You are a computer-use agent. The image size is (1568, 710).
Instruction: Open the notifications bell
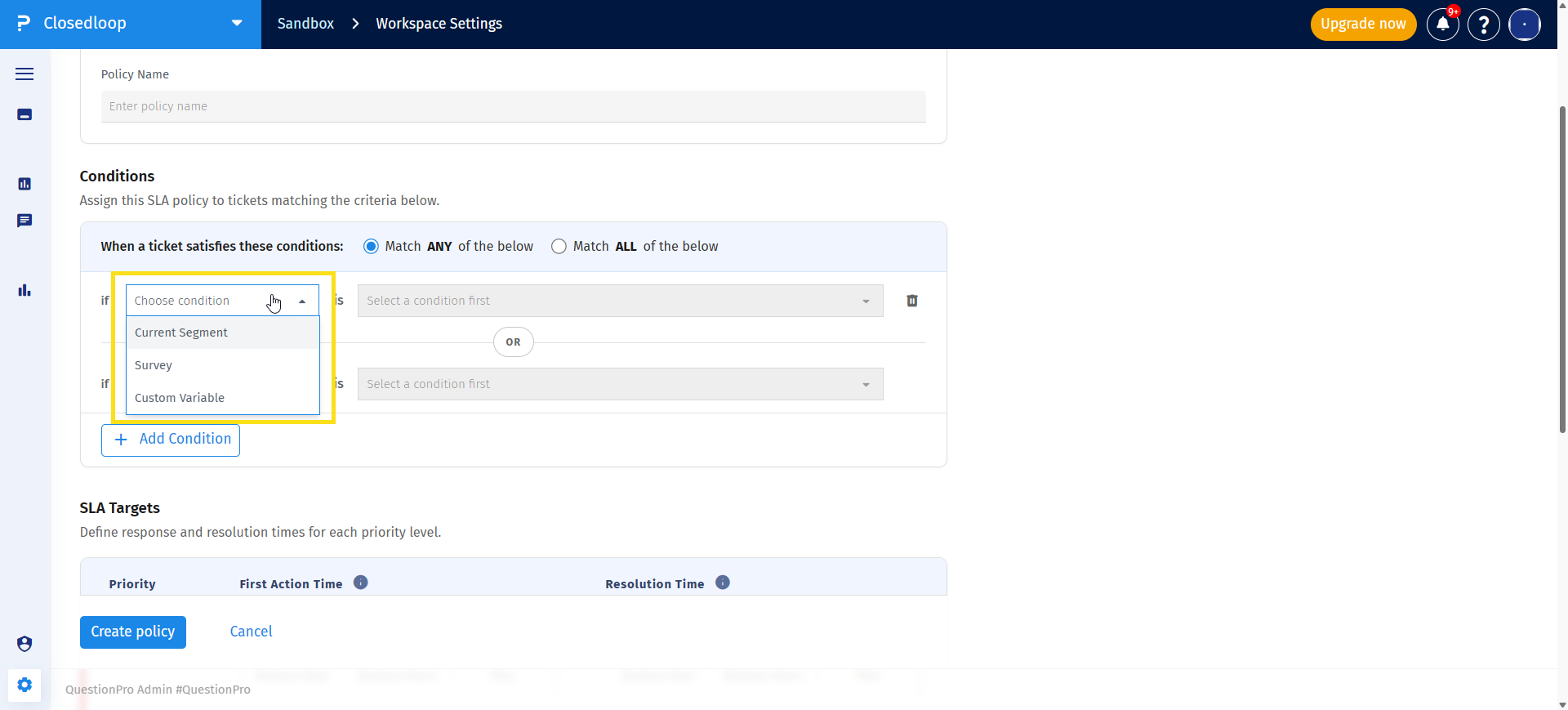1443,25
